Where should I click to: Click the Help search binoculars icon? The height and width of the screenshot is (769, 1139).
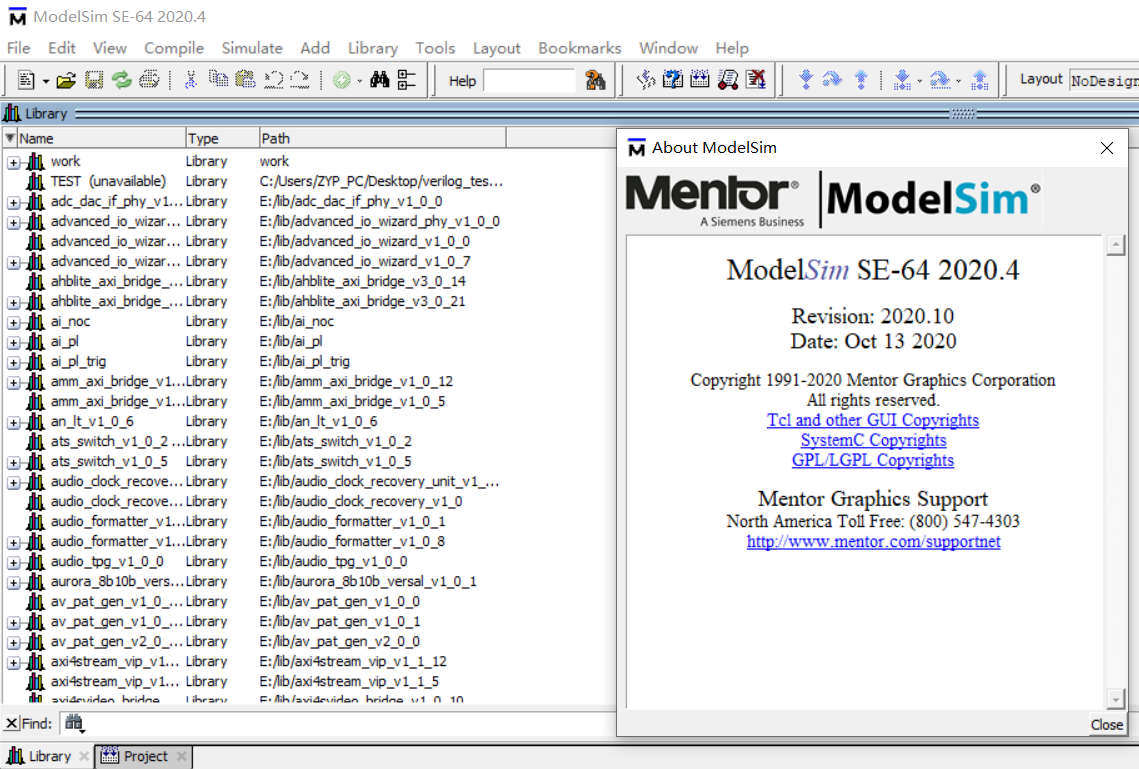pyautogui.click(x=595, y=80)
